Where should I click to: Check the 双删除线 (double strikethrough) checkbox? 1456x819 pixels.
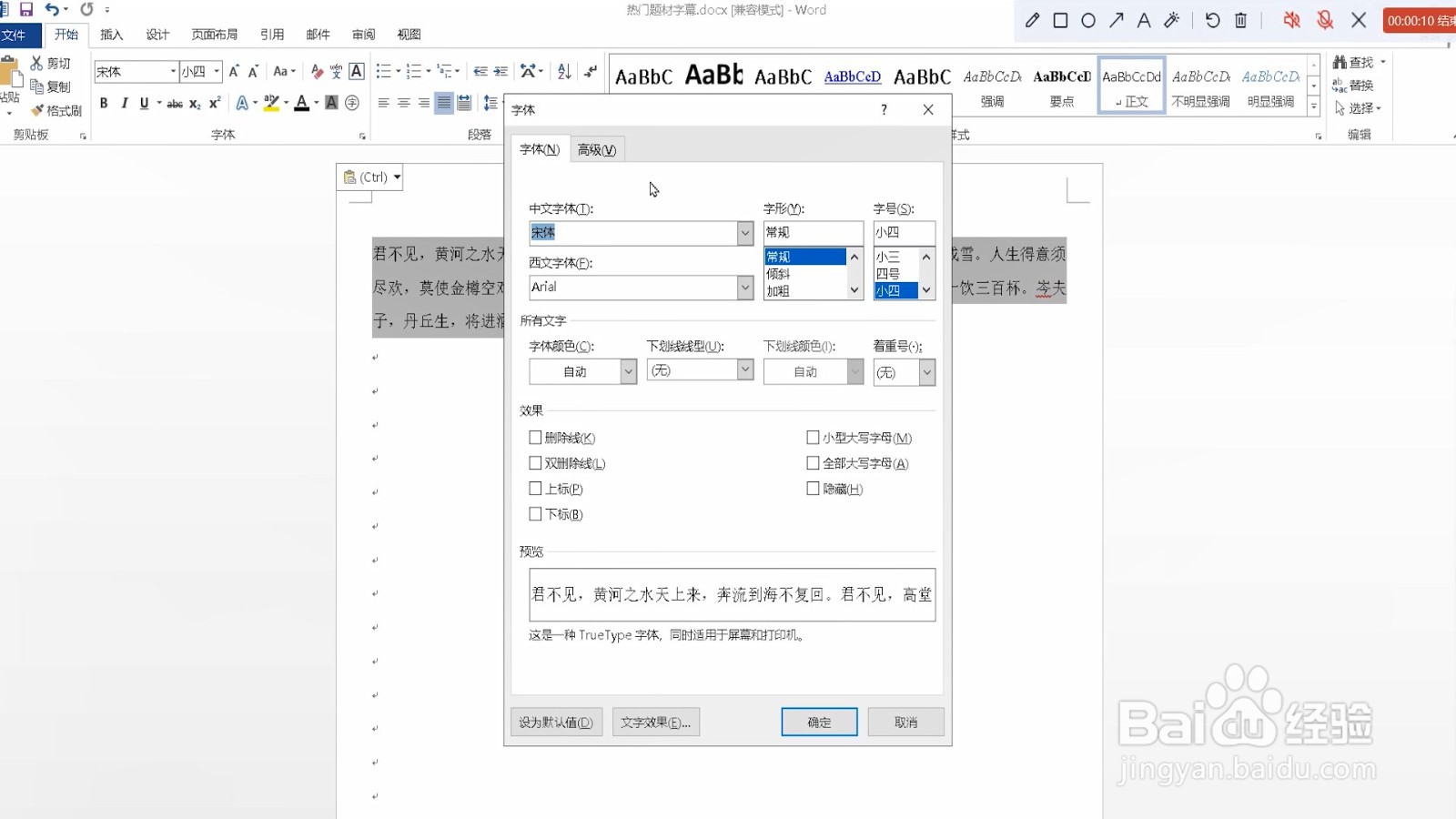[535, 463]
